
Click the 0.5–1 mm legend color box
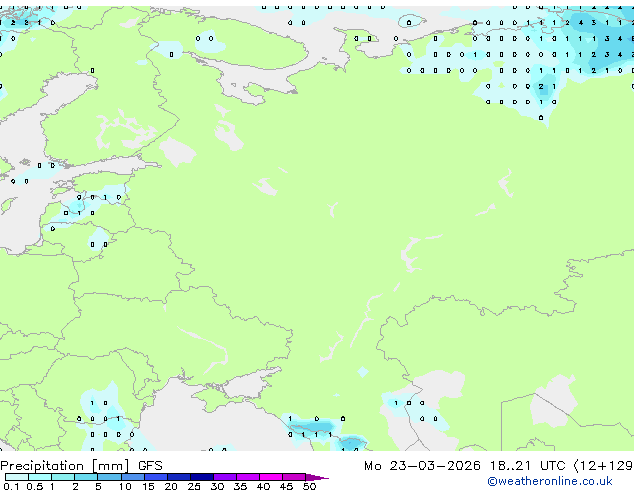click(40, 477)
